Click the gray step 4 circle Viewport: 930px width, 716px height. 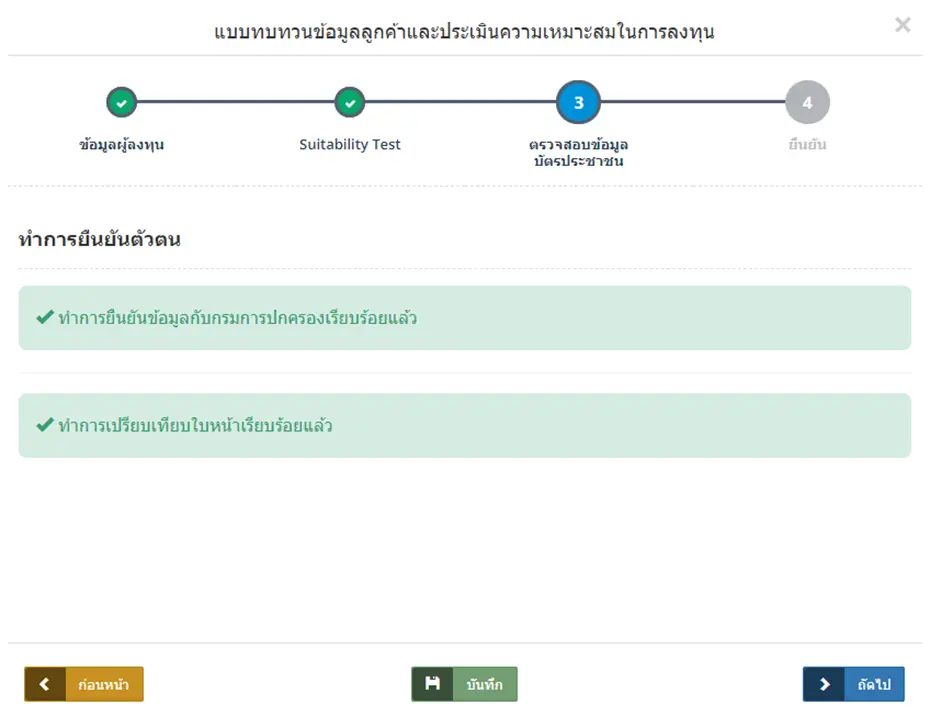click(x=806, y=102)
